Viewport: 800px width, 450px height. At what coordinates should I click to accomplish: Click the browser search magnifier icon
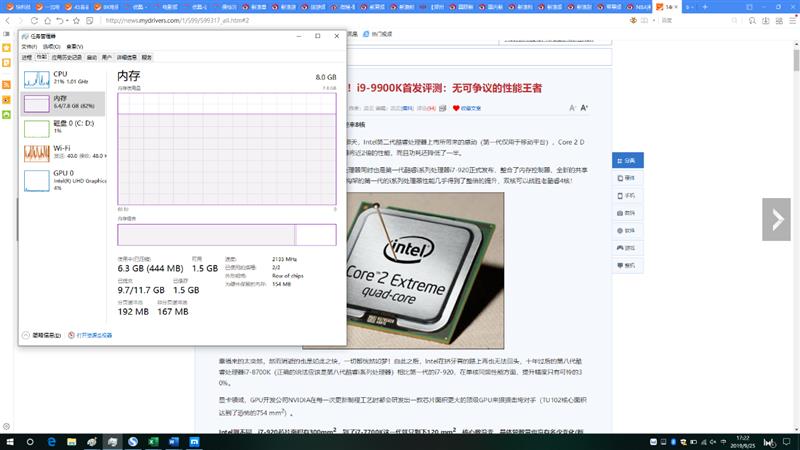[735, 20]
